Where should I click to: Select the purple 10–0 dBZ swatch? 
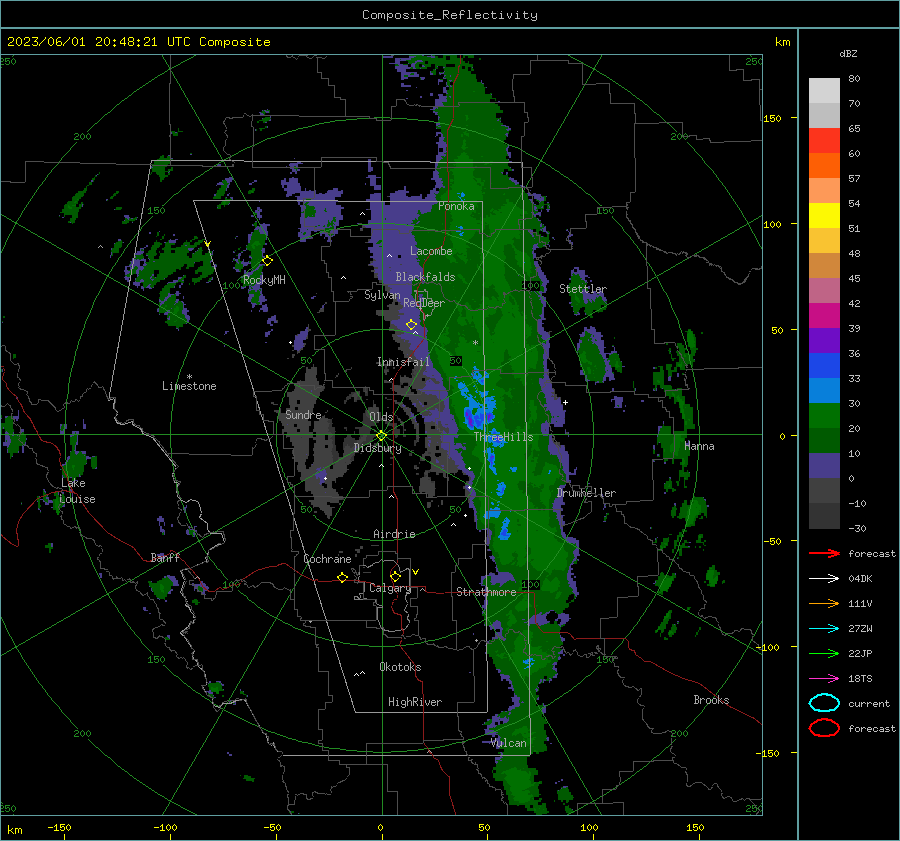[824, 466]
